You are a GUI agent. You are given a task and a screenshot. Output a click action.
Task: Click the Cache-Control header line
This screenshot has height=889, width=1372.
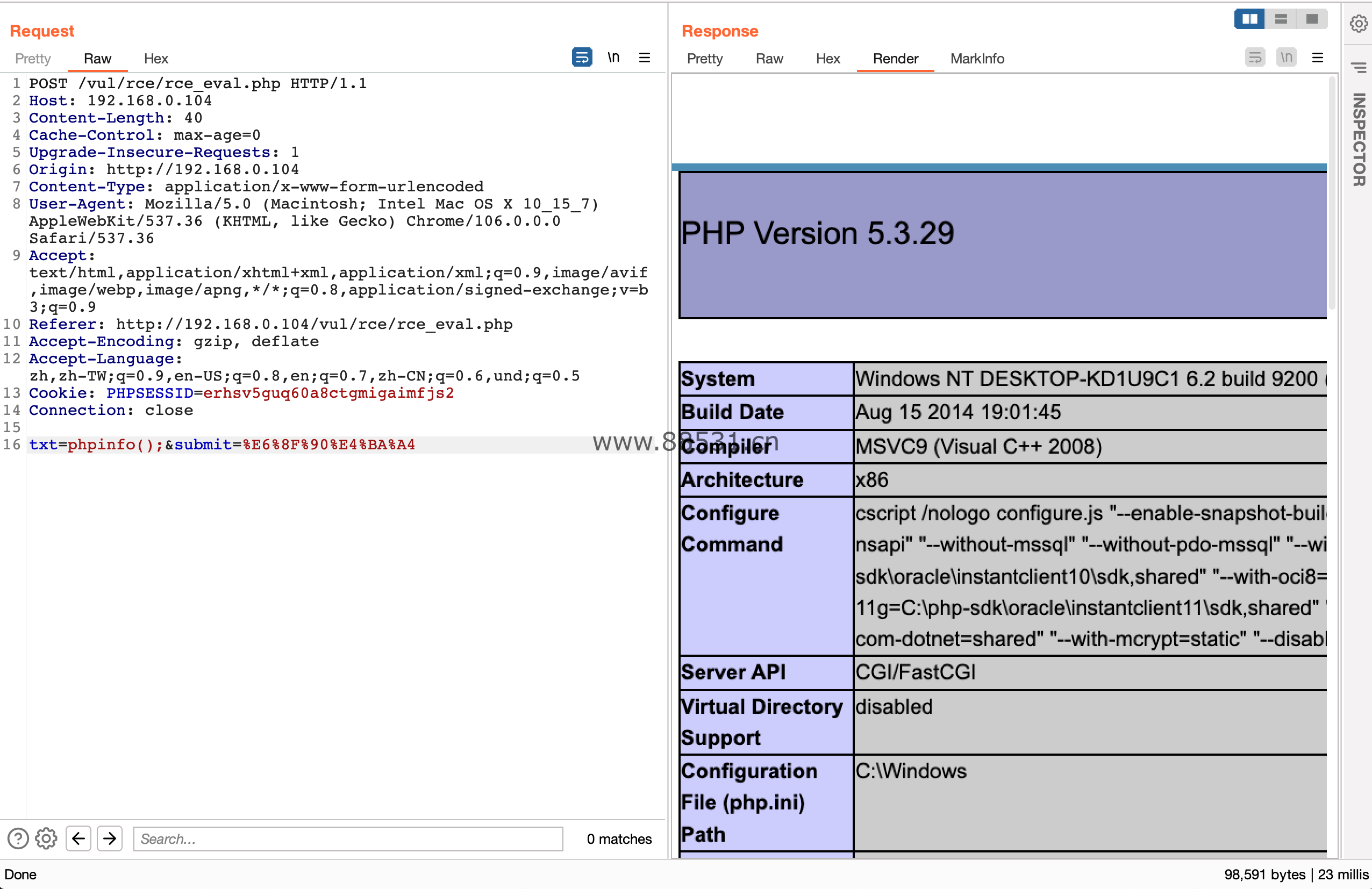[145, 135]
